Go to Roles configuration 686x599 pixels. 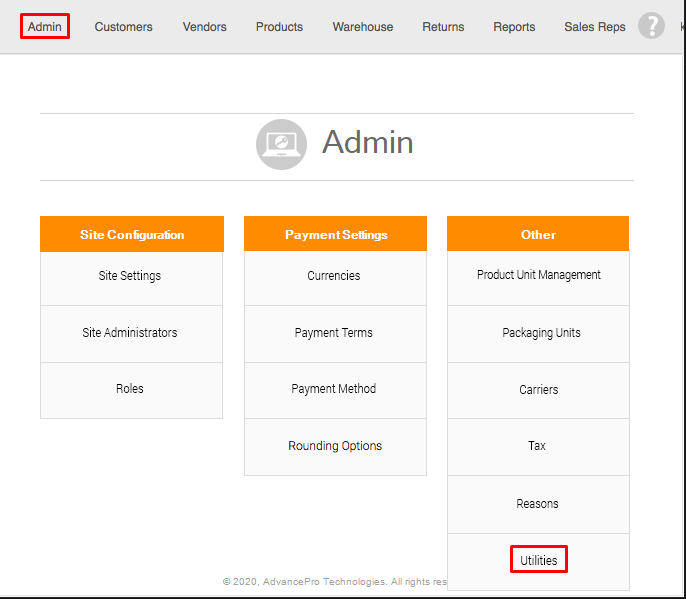pyautogui.click(x=130, y=389)
